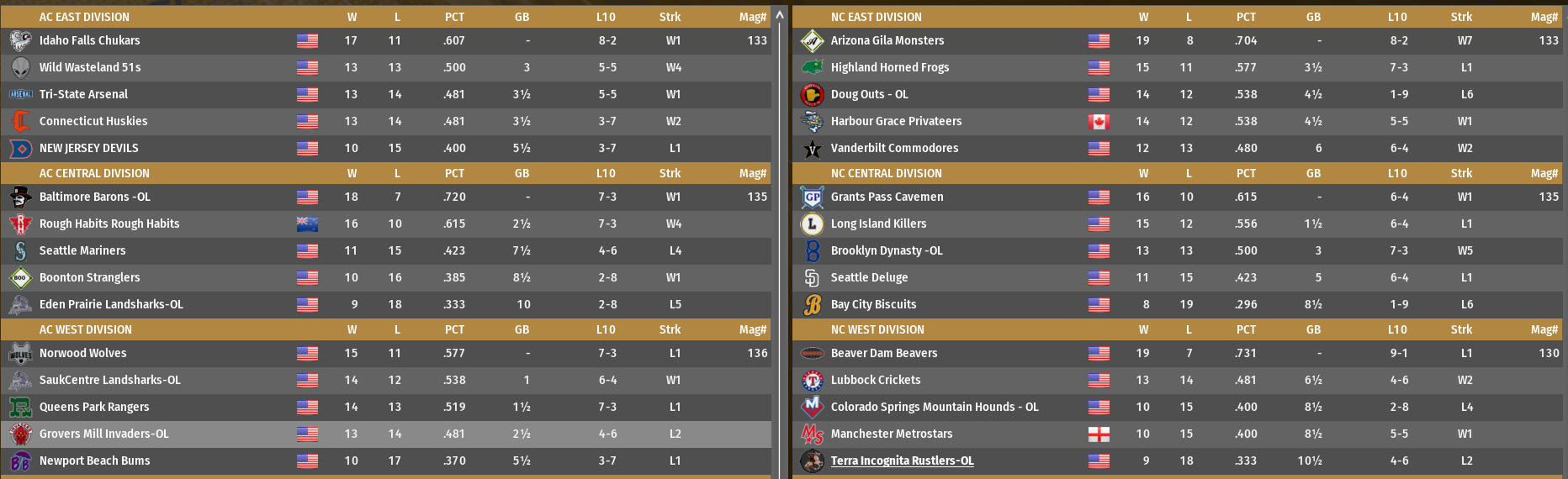Open the Grovers Mill Invaders-OL team page
The width and height of the screenshot is (1568, 479).
[x=103, y=434]
